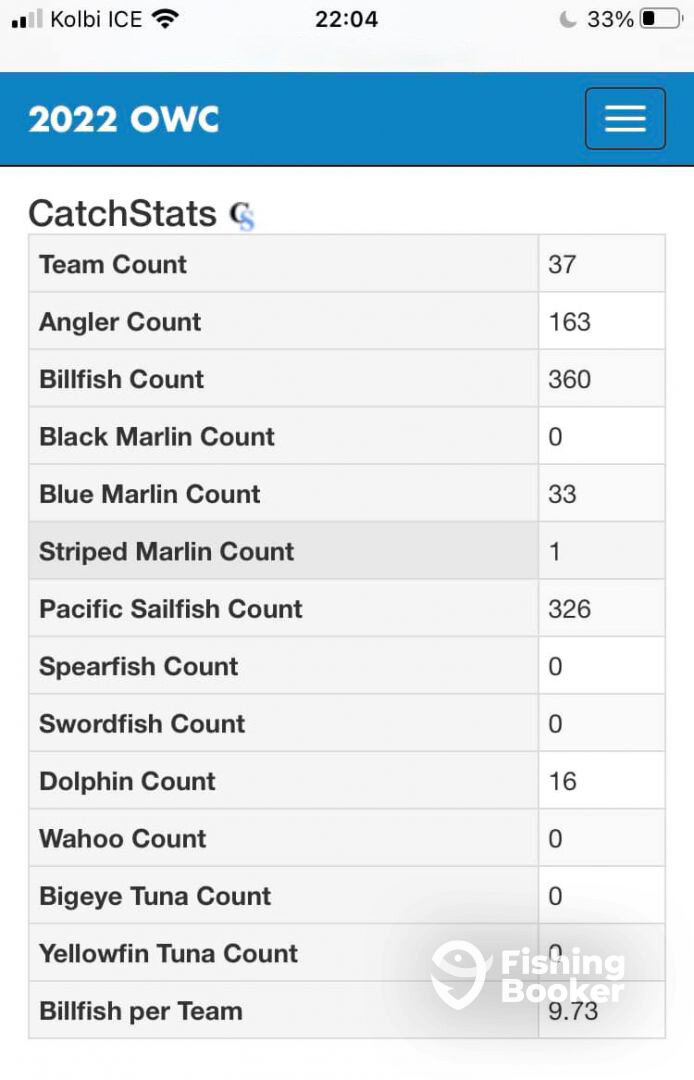Tap the Billfish Count value 360
Screen dimensions: 694x1080
570,379
